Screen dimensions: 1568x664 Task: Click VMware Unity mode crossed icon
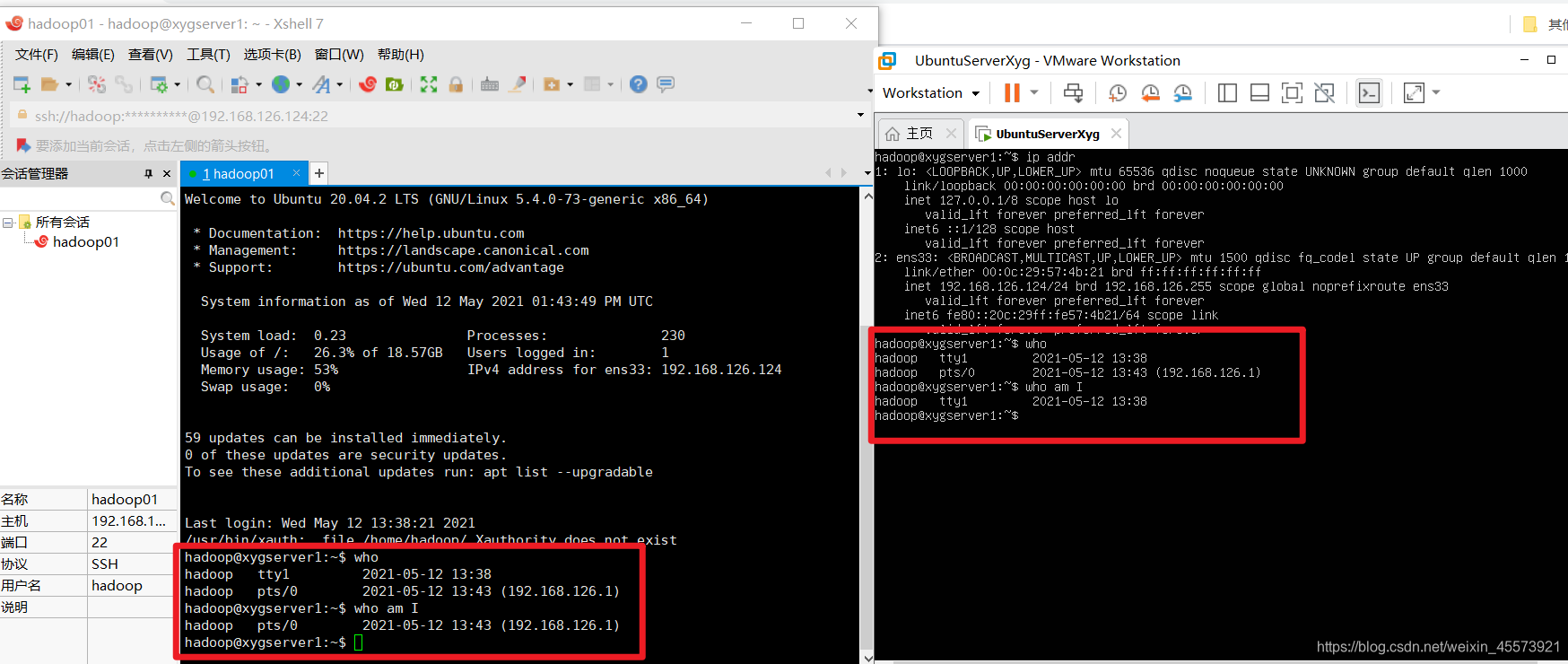1324,92
